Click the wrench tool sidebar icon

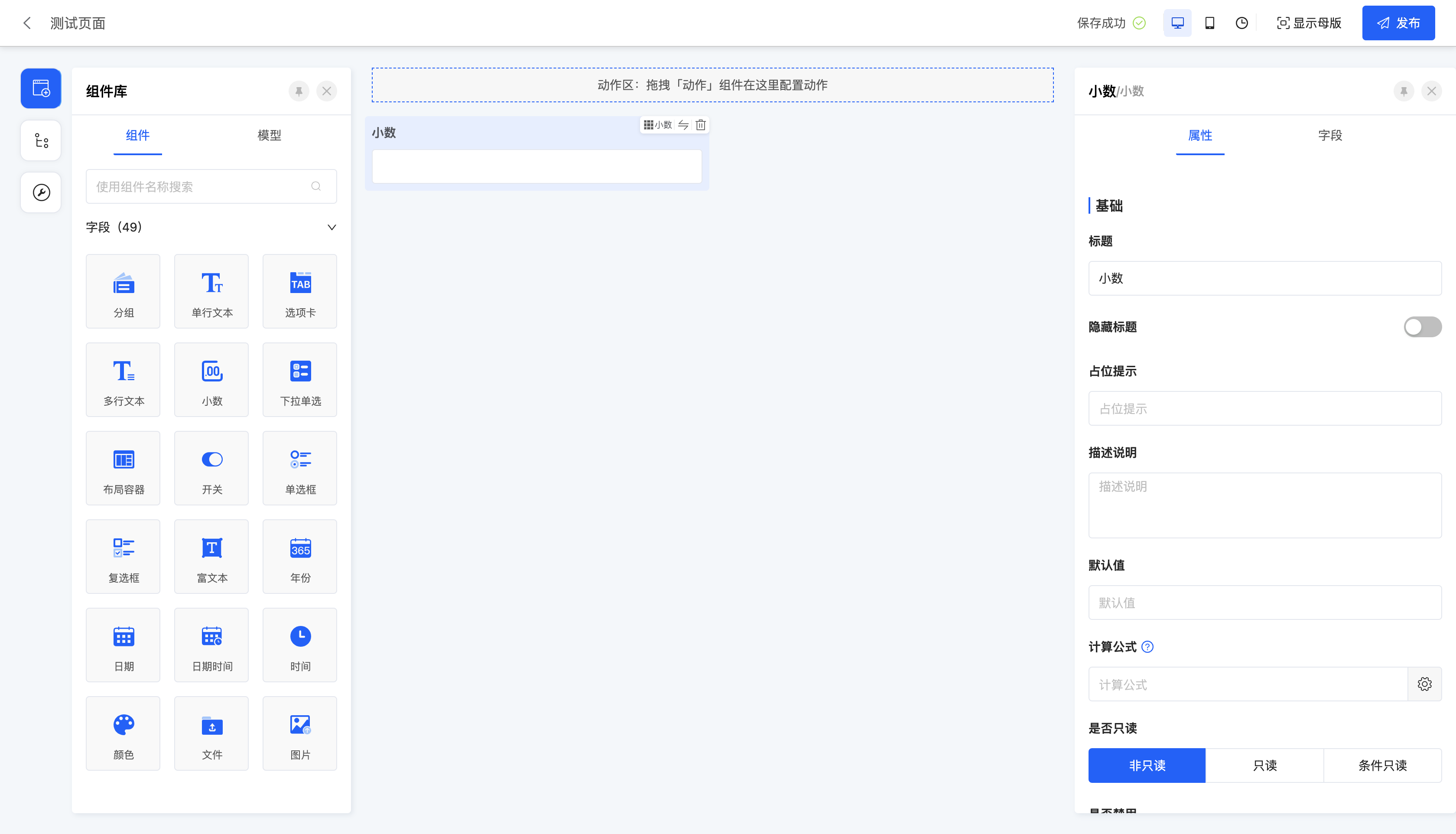(41, 192)
